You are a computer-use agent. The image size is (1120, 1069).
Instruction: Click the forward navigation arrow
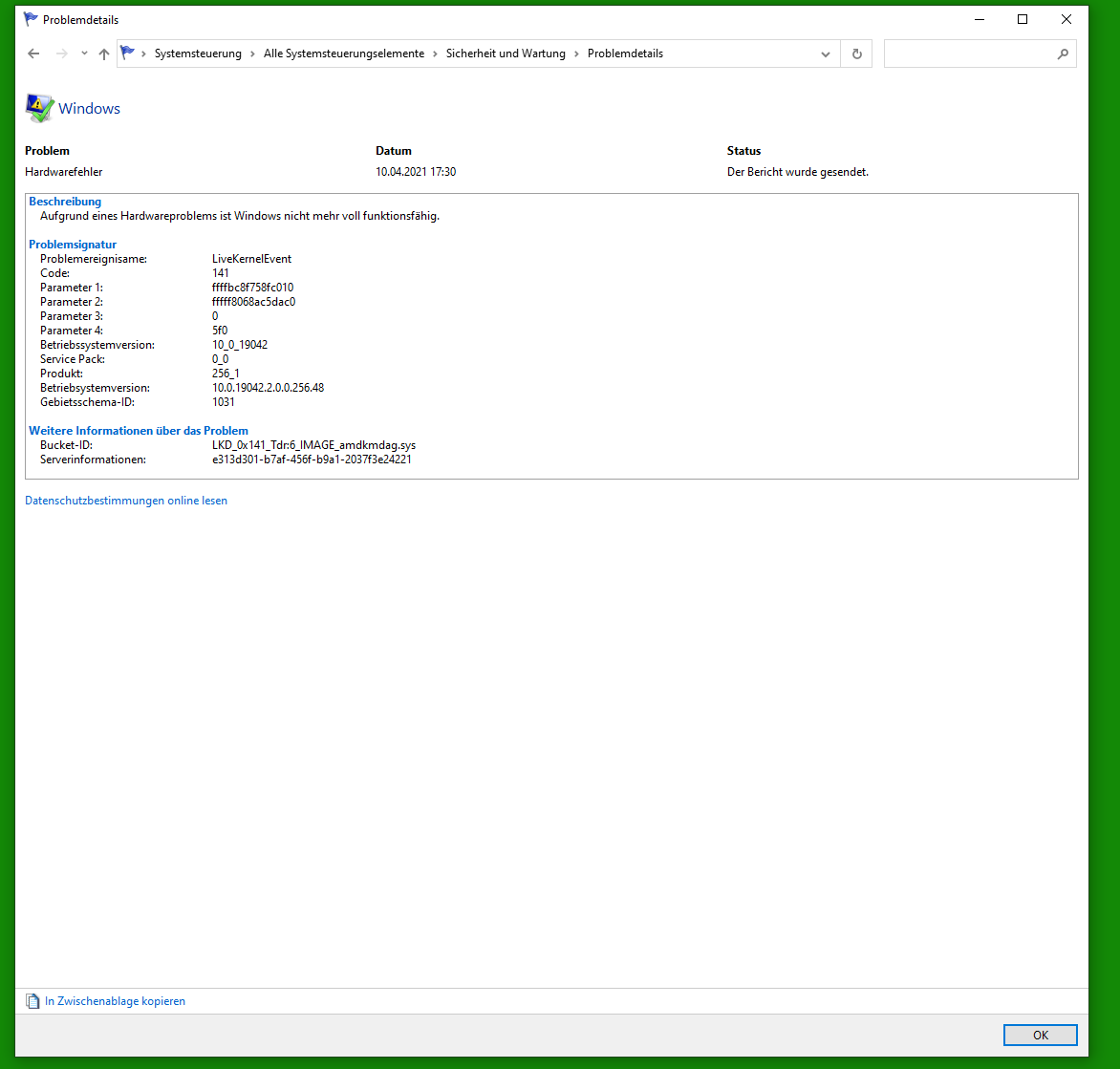click(62, 53)
